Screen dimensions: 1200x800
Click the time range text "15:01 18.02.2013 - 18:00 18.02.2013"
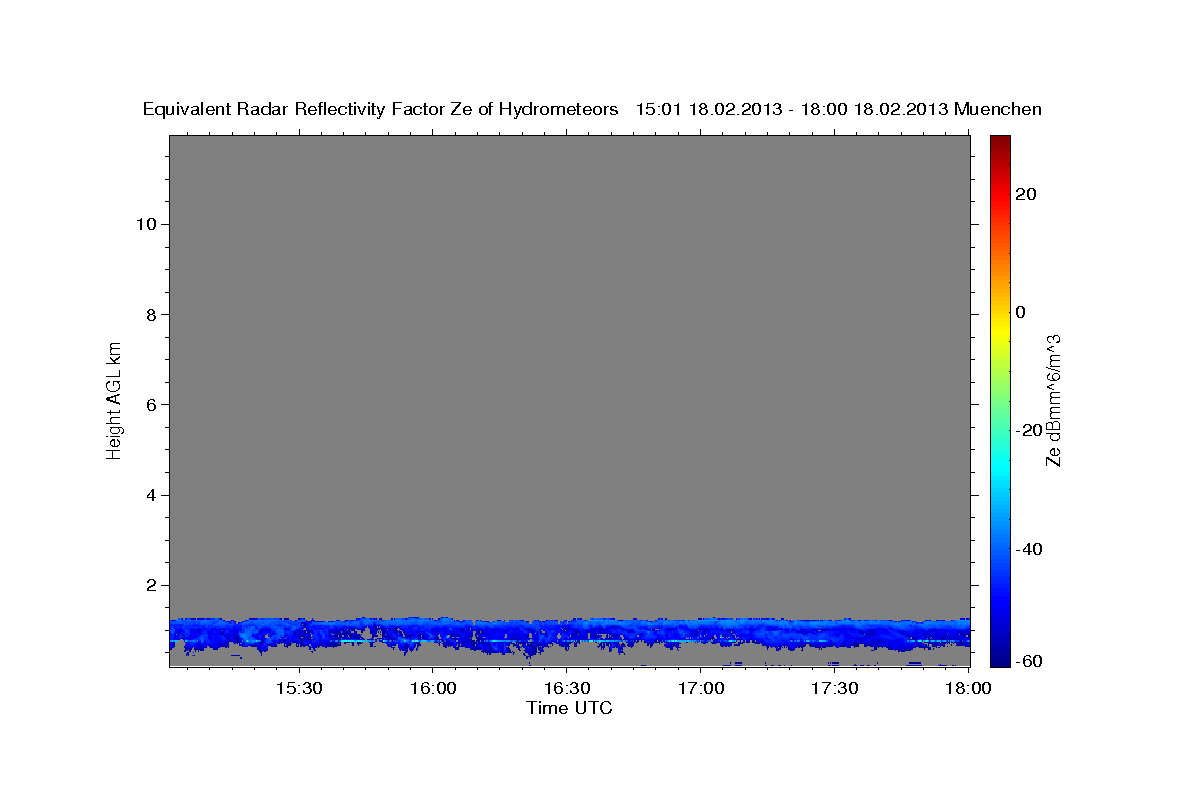tap(792, 109)
